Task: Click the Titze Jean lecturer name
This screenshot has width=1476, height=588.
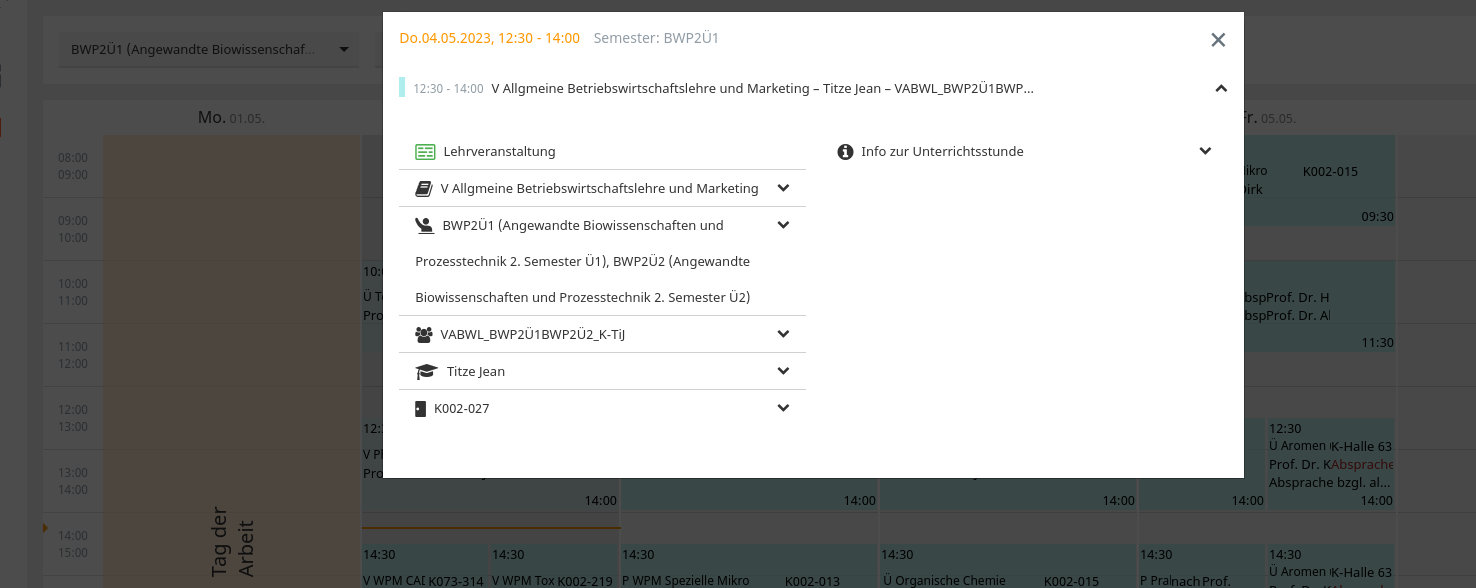Action: click(476, 371)
